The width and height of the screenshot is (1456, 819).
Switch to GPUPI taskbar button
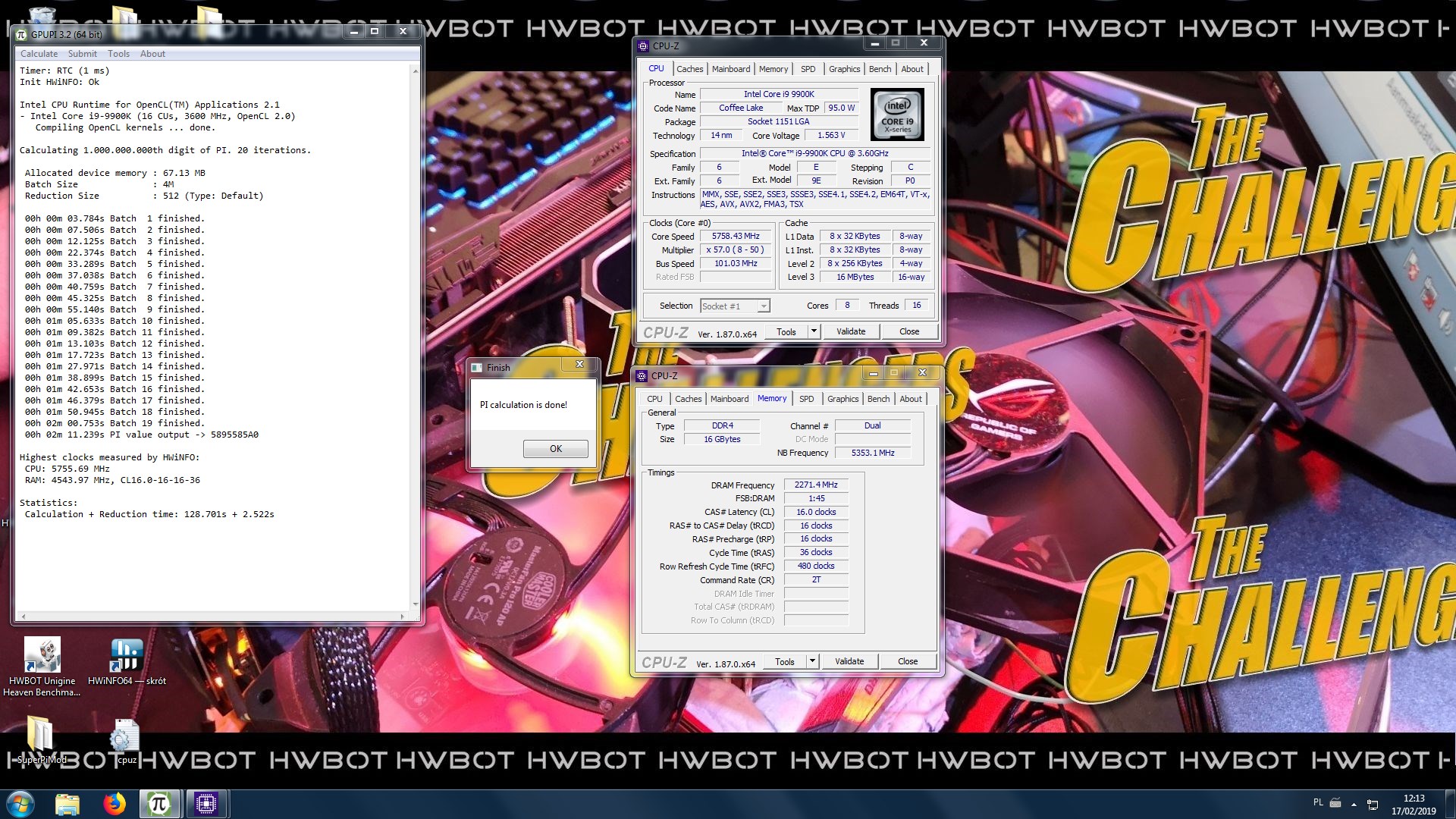click(159, 803)
